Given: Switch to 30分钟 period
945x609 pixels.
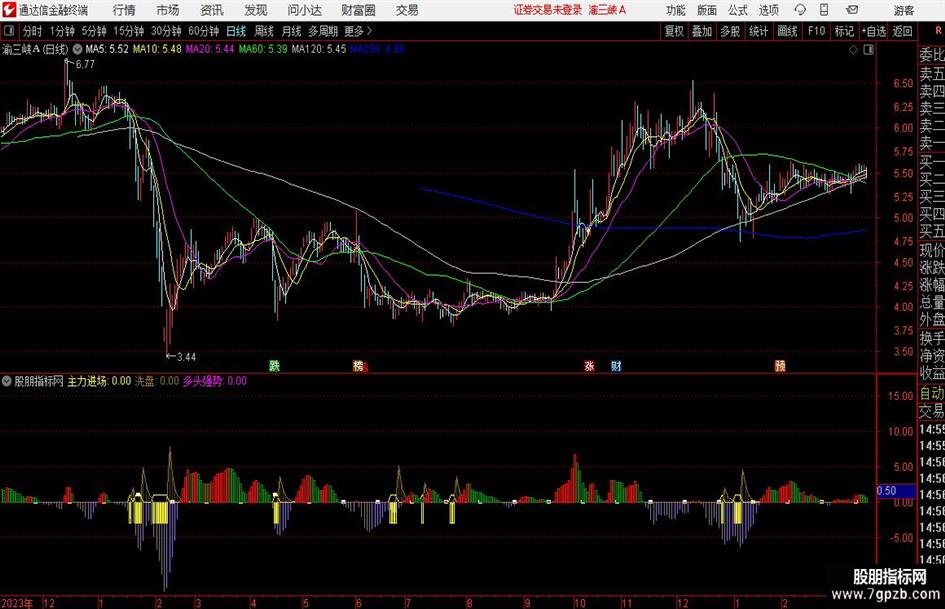Looking at the screenshot, I should coord(166,31).
